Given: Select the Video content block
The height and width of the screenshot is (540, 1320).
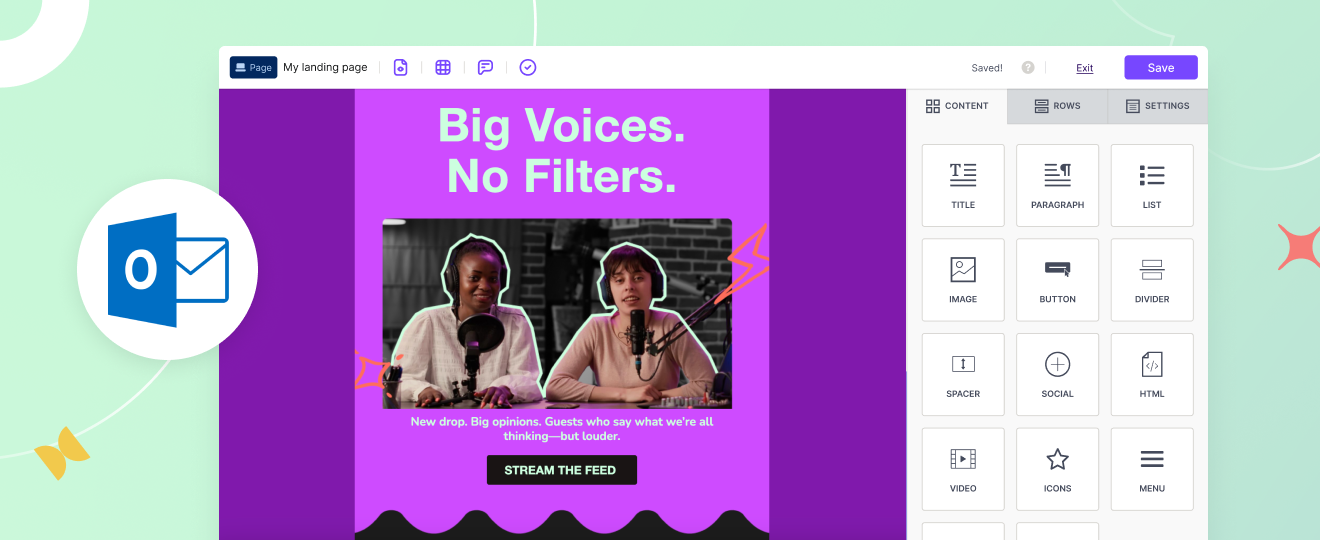Looking at the screenshot, I should click(x=963, y=469).
